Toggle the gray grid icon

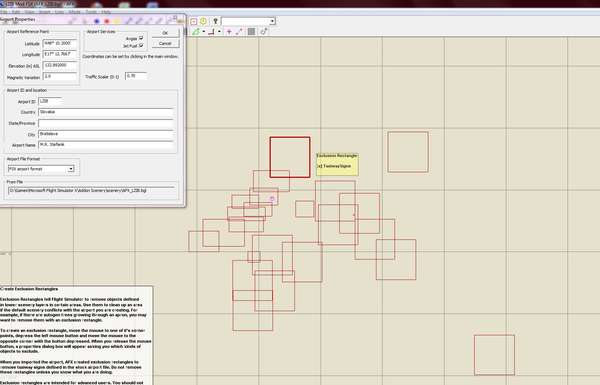tap(251, 32)
